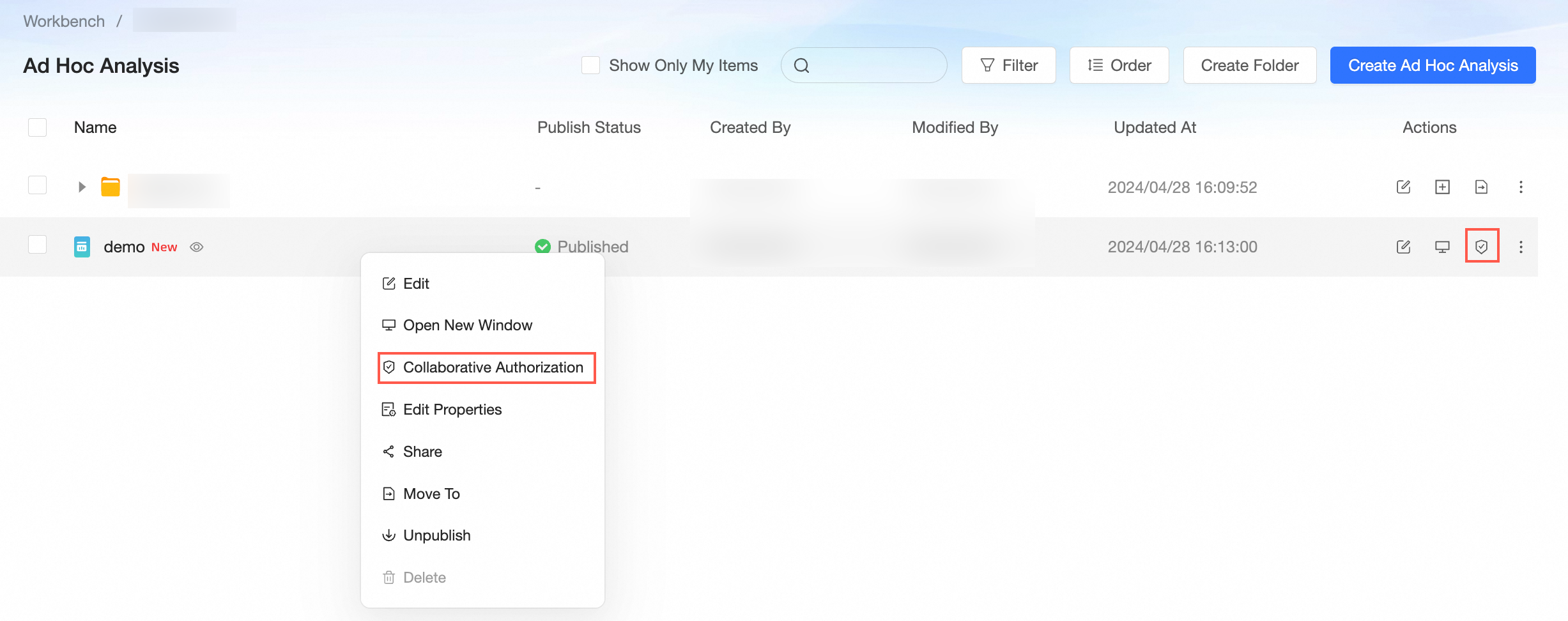Click the Actions column header

click(1429, 127)
